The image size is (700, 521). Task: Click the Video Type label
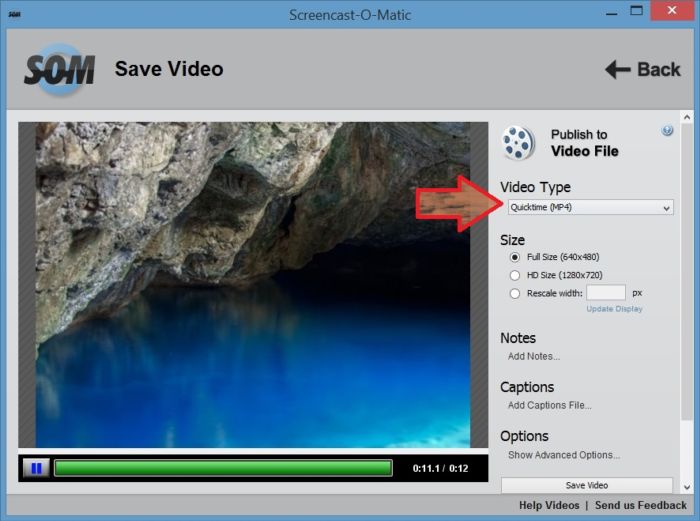pos(535,187)
